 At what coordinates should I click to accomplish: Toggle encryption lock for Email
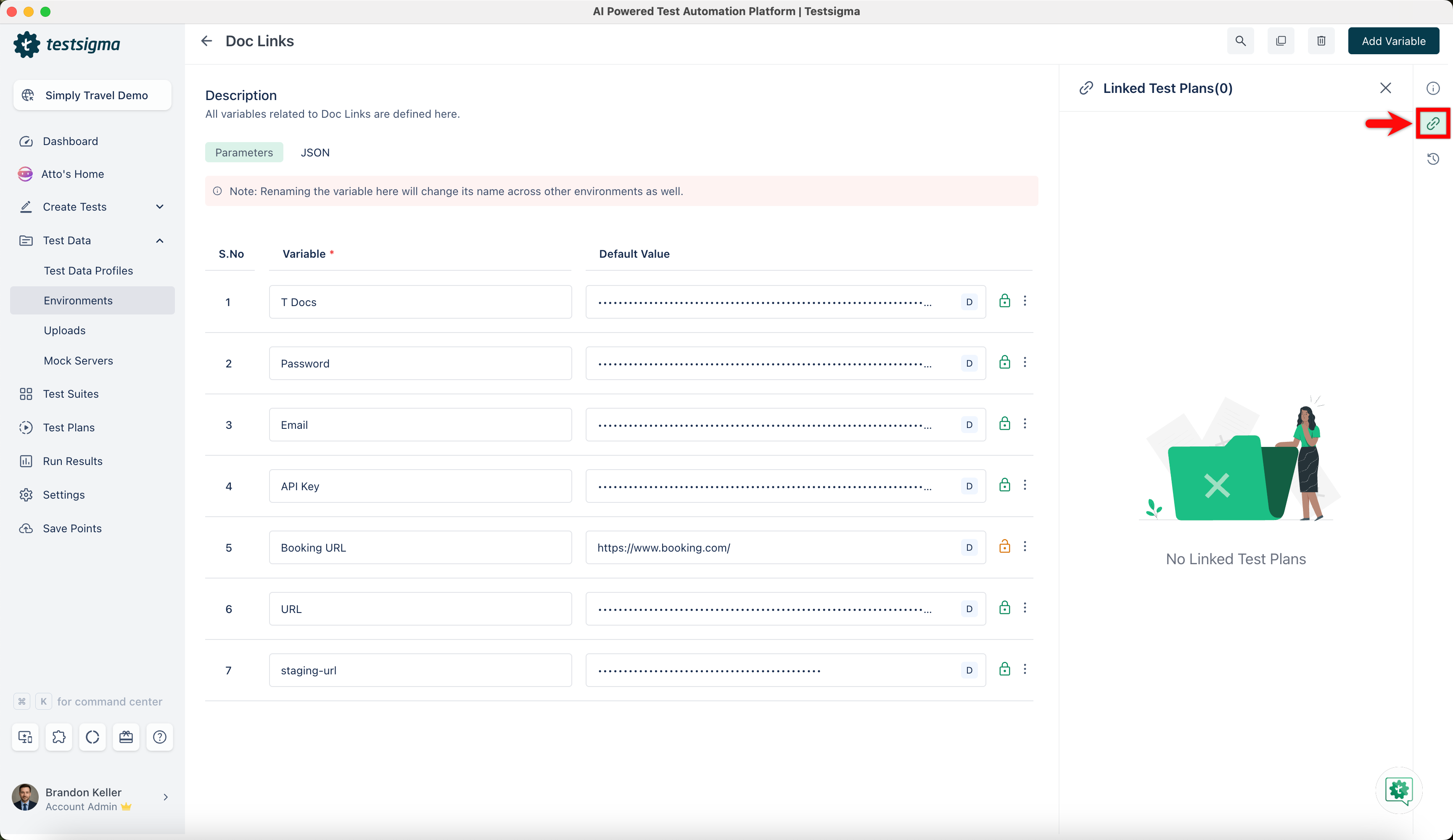1004,424
